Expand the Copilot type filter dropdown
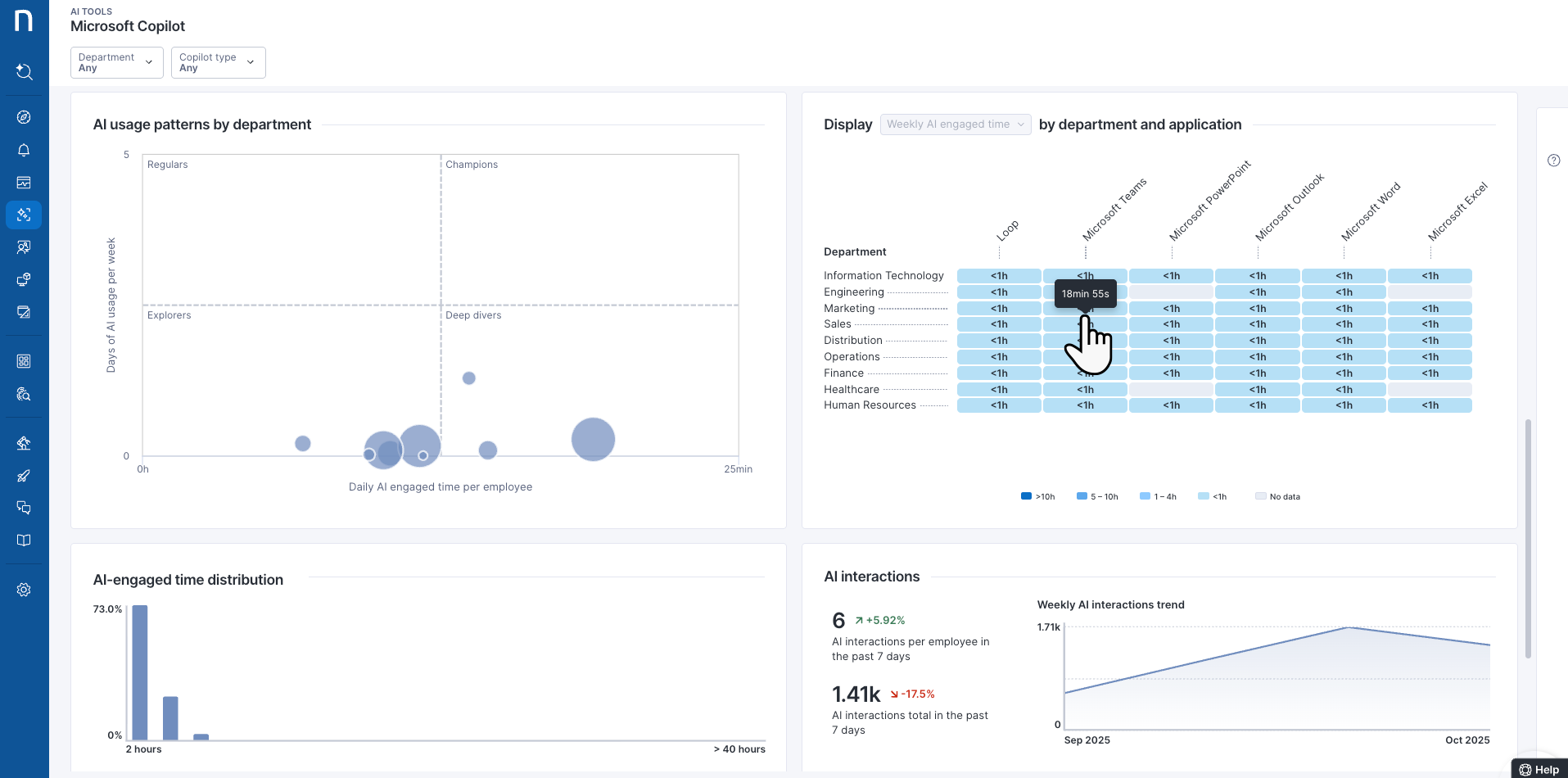This screenshot has width=1568, height=778. click(x=218, y=62)
